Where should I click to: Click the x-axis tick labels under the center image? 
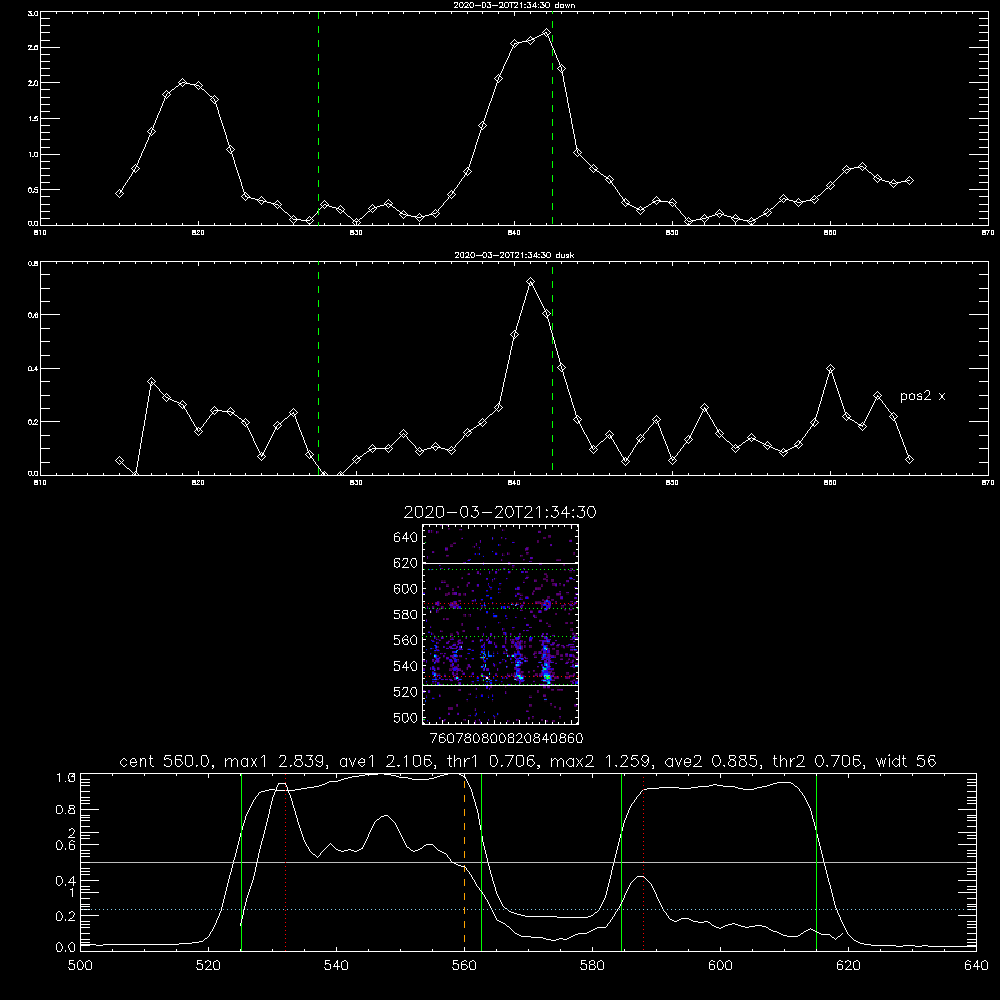point(506,739)
